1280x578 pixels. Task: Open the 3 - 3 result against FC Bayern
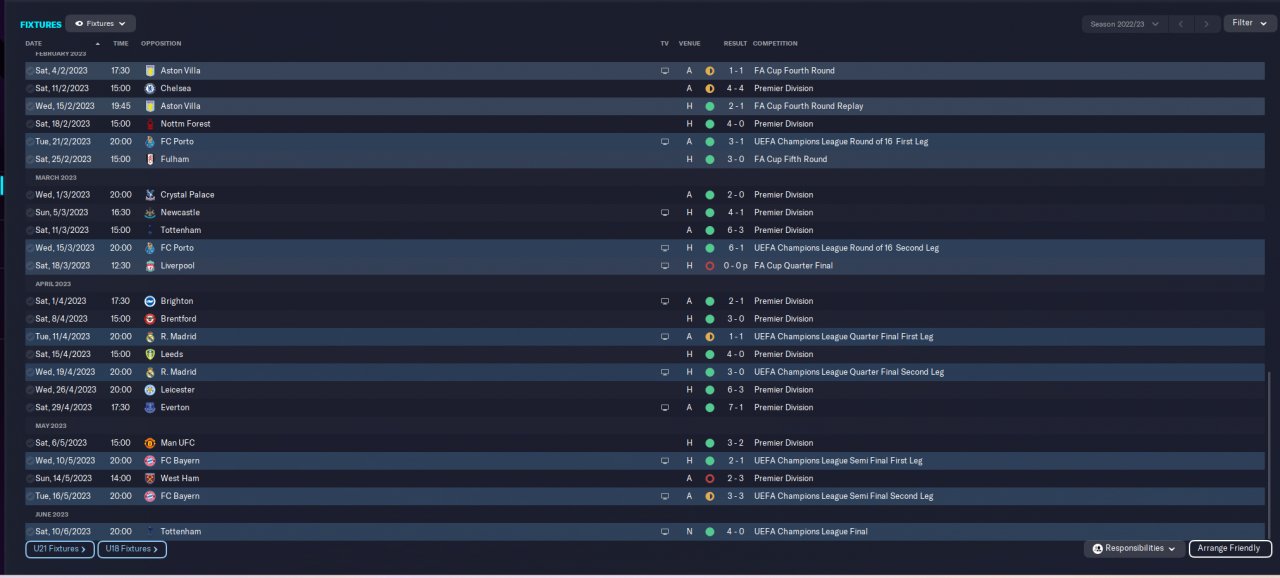click(735, 497)
